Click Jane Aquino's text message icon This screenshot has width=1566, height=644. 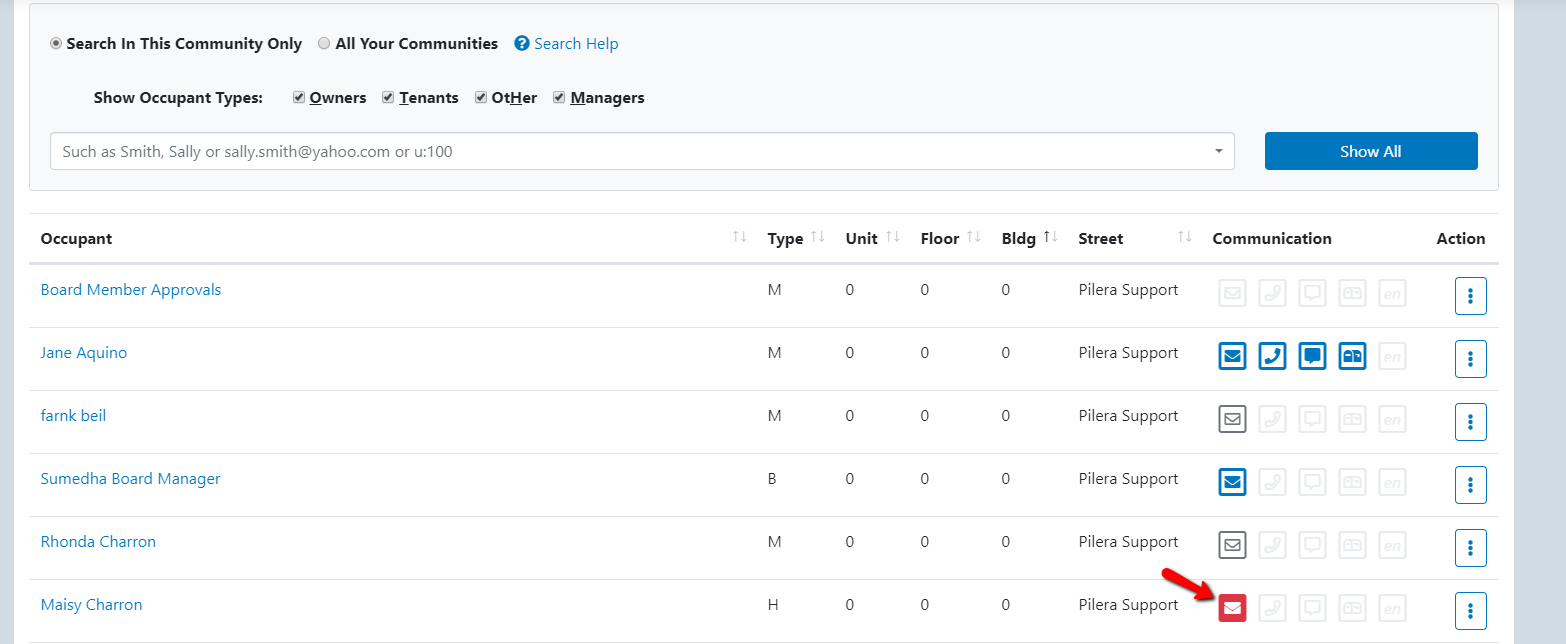pos(1312,355)
